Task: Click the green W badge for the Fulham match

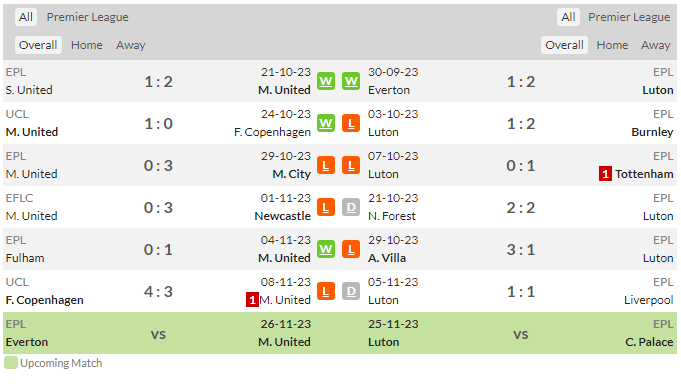Action: click(326, 249)
